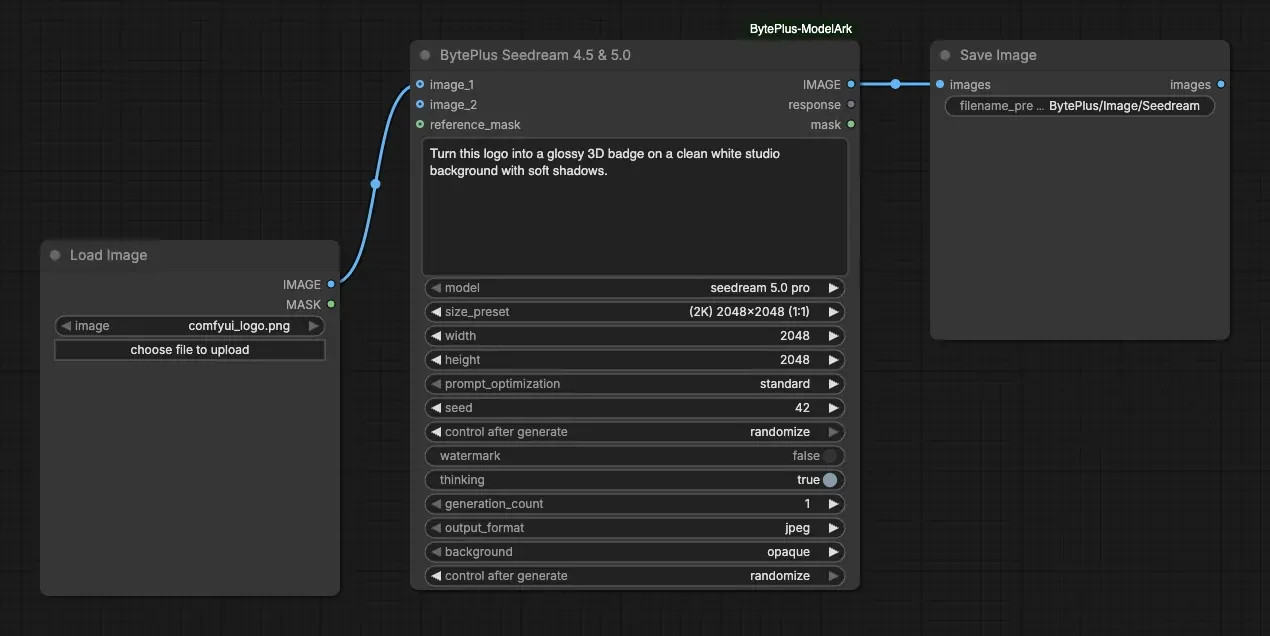Screen dimensions: 1270x636
Task: Decrease seed with left arrow
Action: (x=436, y=408)
